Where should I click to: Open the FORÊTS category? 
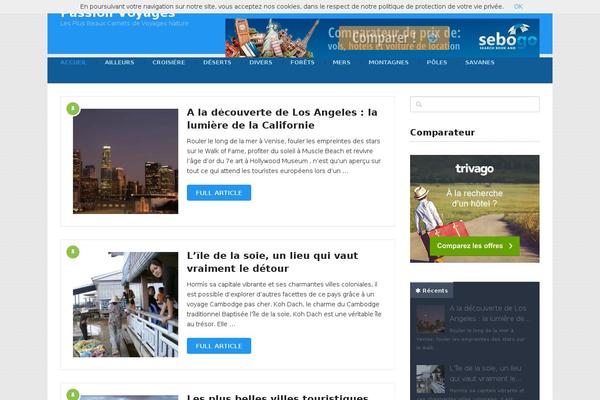[302, 62]
